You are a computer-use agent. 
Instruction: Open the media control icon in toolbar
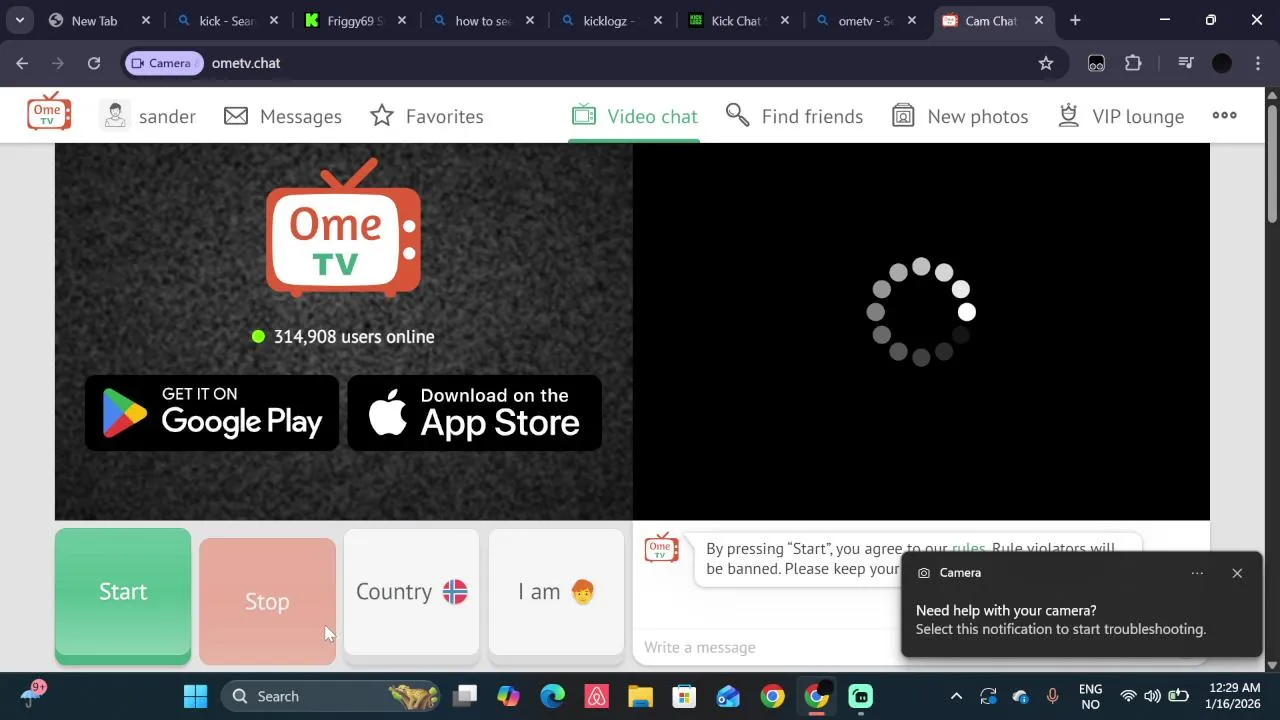coord(1186,63)
